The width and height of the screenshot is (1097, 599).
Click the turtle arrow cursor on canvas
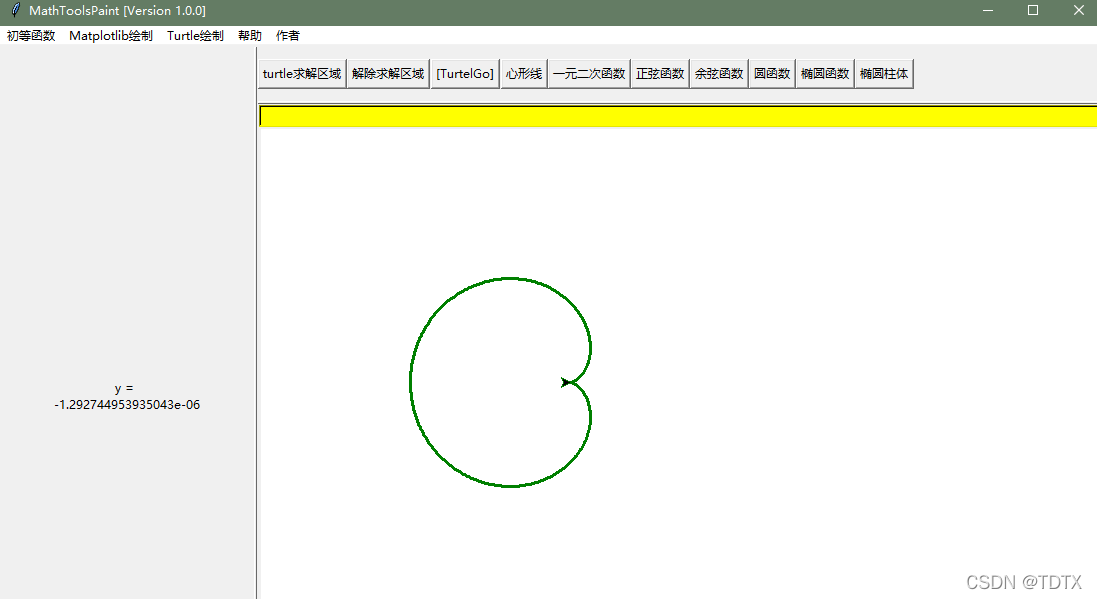pyautogui.click(x=565, y=382)
